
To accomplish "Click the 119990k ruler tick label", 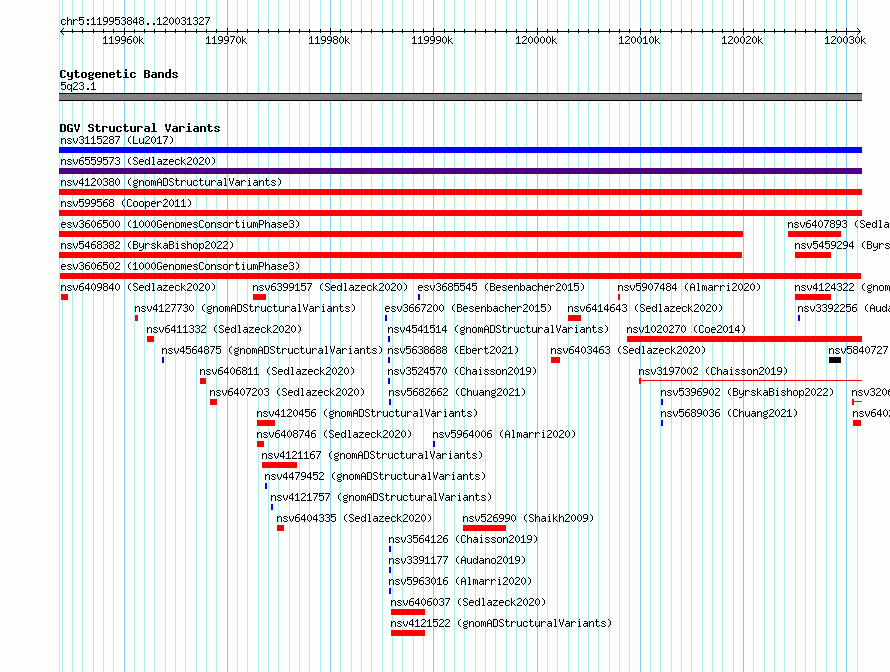I will click(433, 40).
